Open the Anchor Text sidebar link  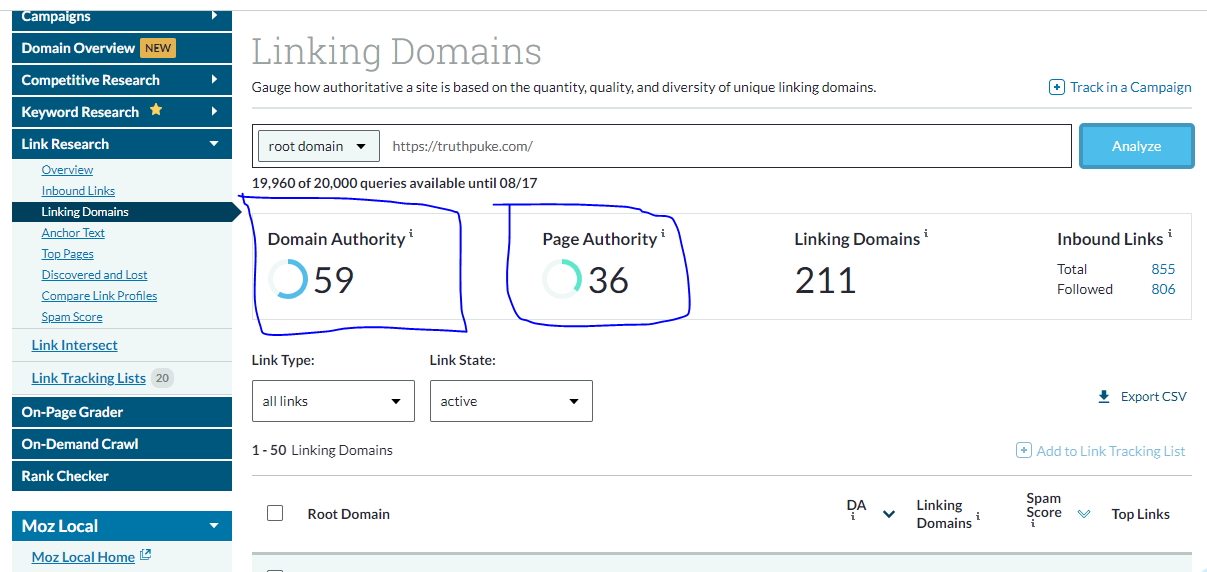[x=73, y=233]
